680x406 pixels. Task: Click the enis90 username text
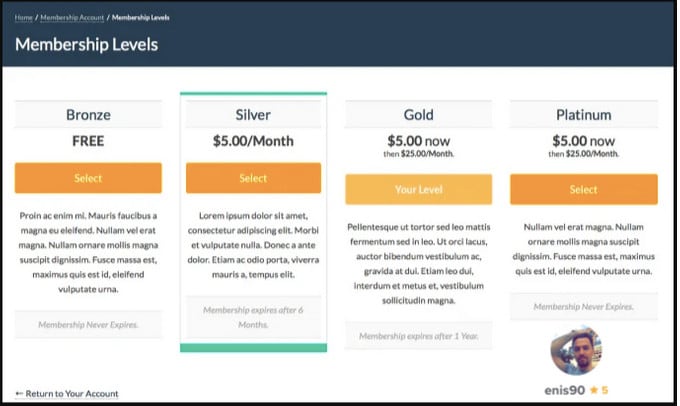click(562, 390)
